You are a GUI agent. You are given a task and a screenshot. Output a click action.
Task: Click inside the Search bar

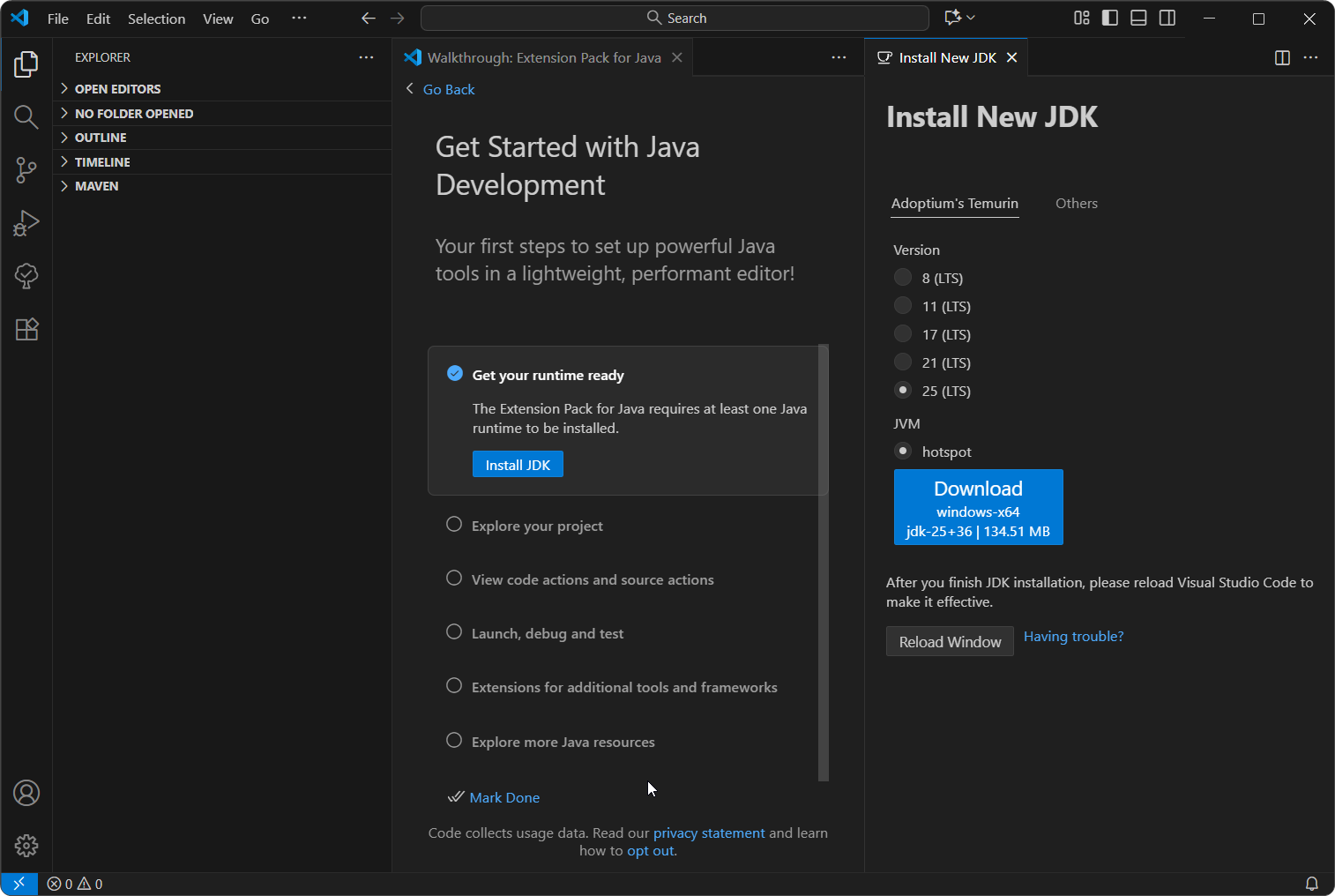(674, 18)
